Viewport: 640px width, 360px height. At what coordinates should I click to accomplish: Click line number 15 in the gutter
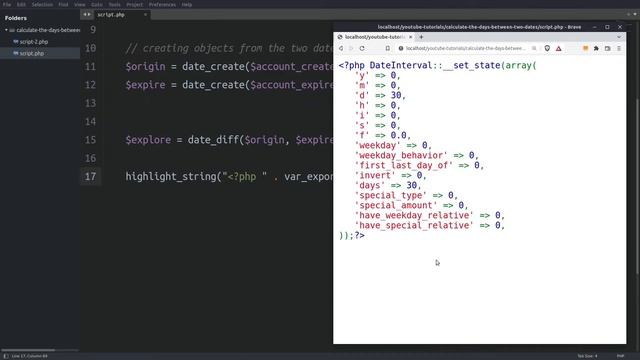click(x=90, y=140)
